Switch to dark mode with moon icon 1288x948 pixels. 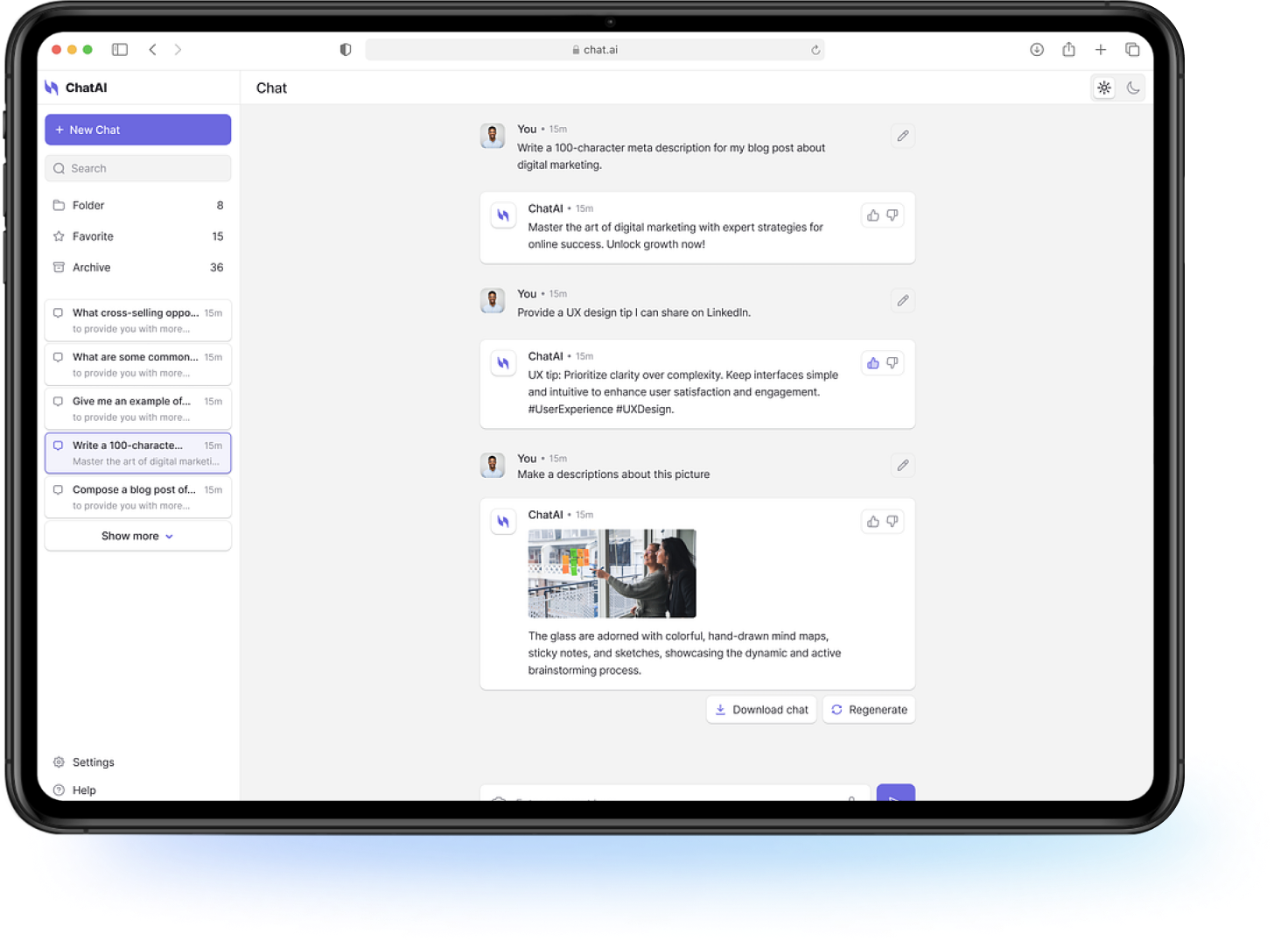[x=1133, y=88]
